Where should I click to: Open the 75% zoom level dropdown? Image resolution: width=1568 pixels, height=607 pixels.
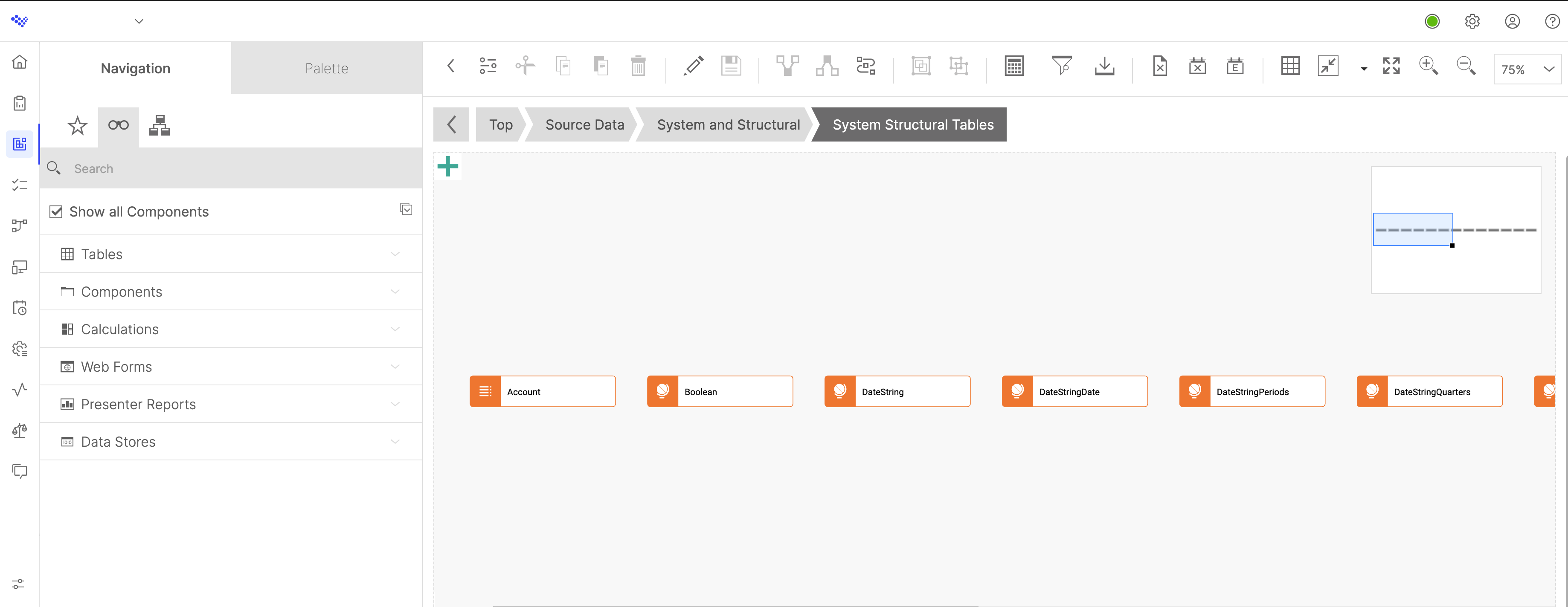(1528, 69)
